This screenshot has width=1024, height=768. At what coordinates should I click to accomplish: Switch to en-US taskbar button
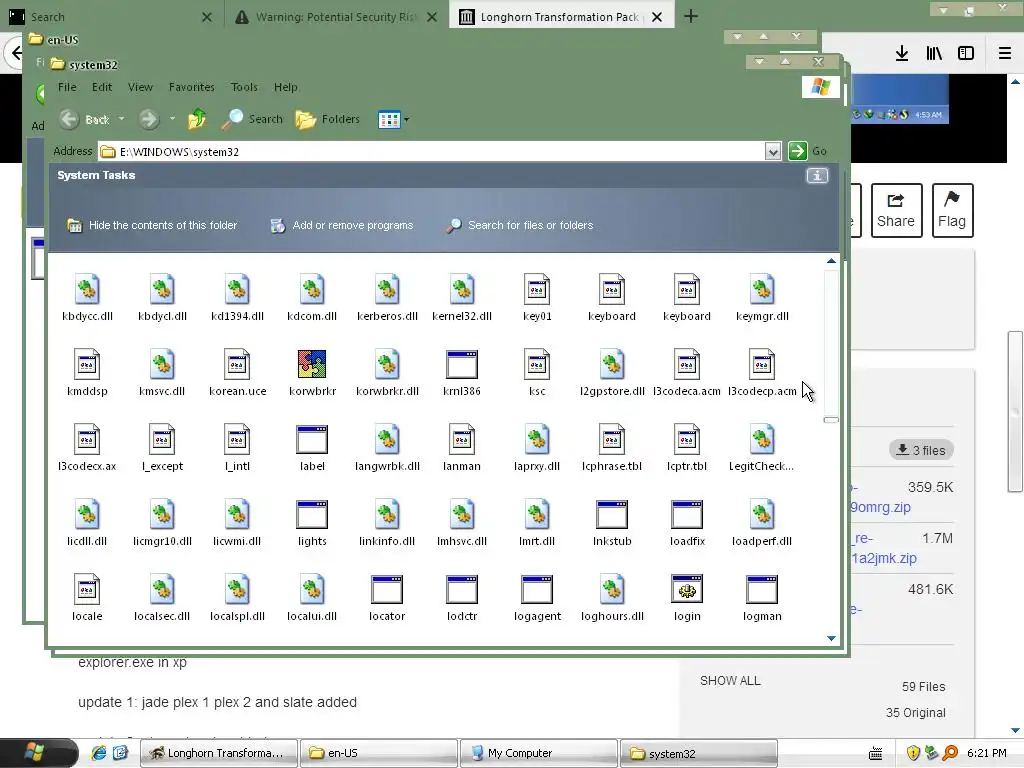click(379, 753)
